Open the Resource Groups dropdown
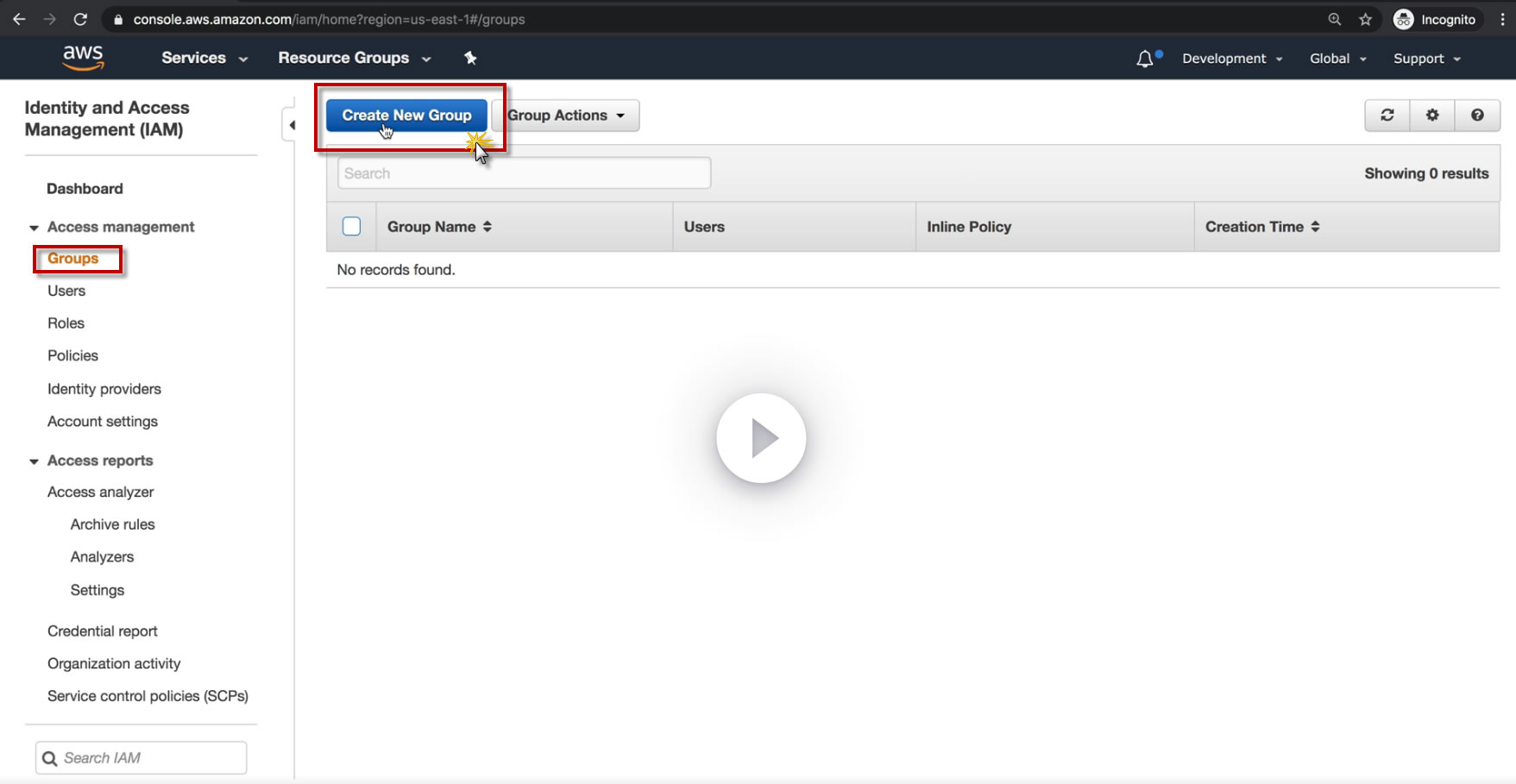 click(x=354, y=58)
